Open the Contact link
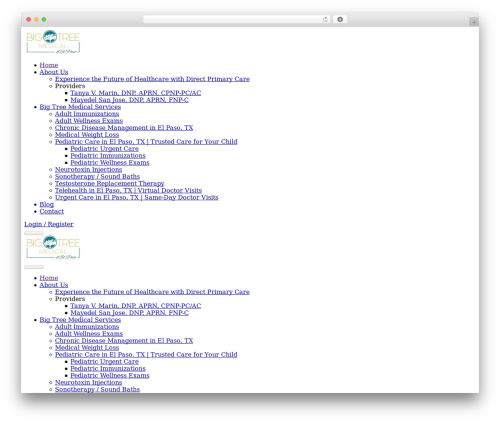Screen dimensions: 500x423 point(52,212)
